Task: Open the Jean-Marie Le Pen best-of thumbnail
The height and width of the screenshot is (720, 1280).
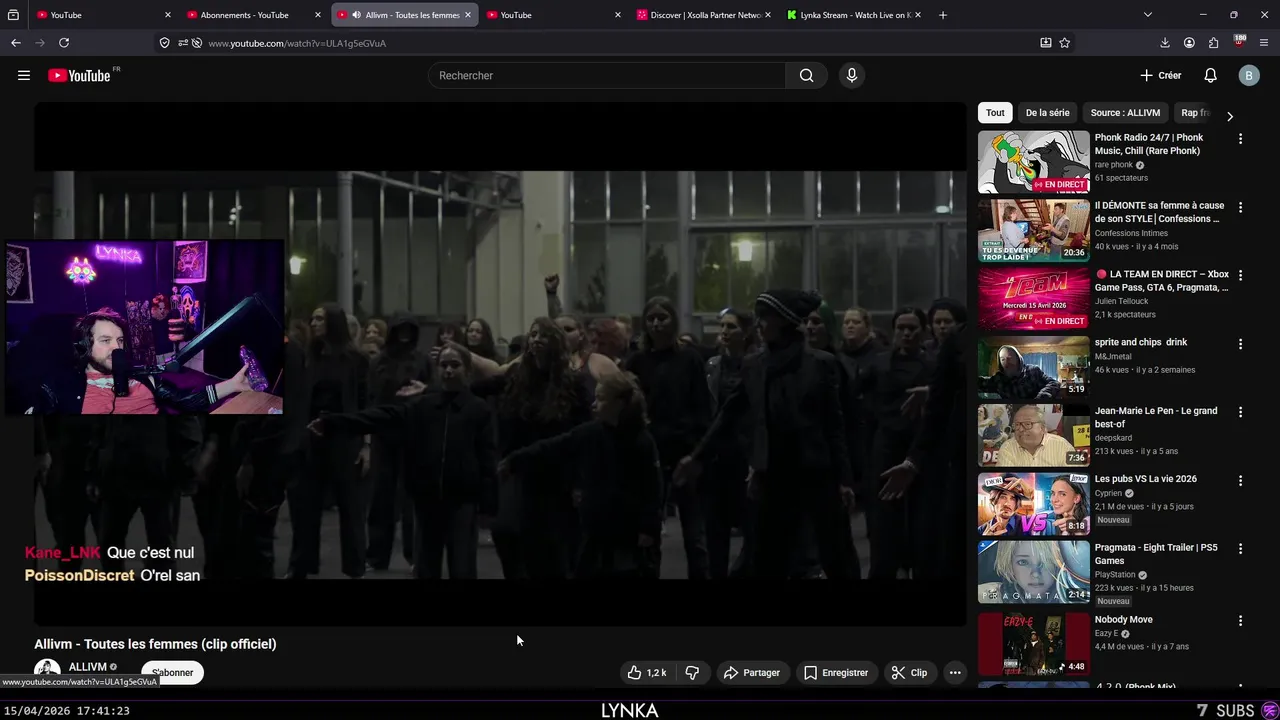Action: [x=1033, y=435]
